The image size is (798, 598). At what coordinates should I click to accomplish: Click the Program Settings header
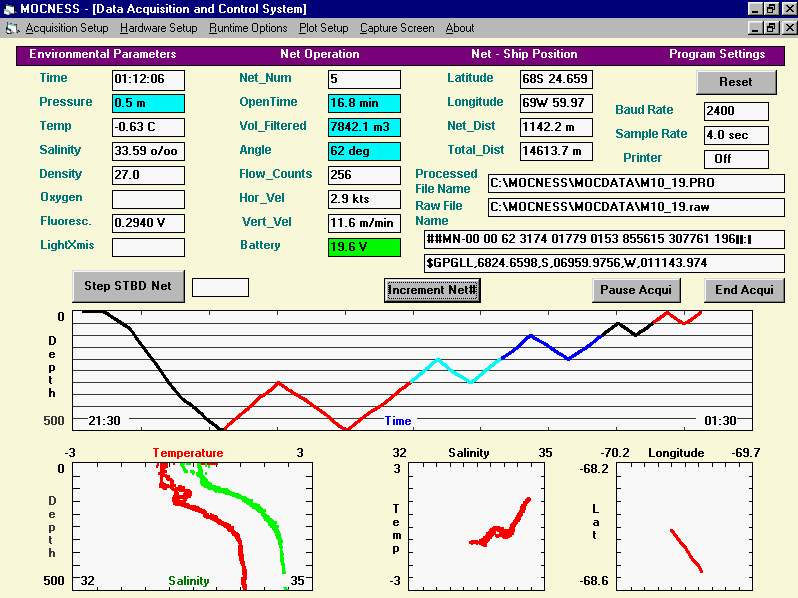[x=717, y=54]
